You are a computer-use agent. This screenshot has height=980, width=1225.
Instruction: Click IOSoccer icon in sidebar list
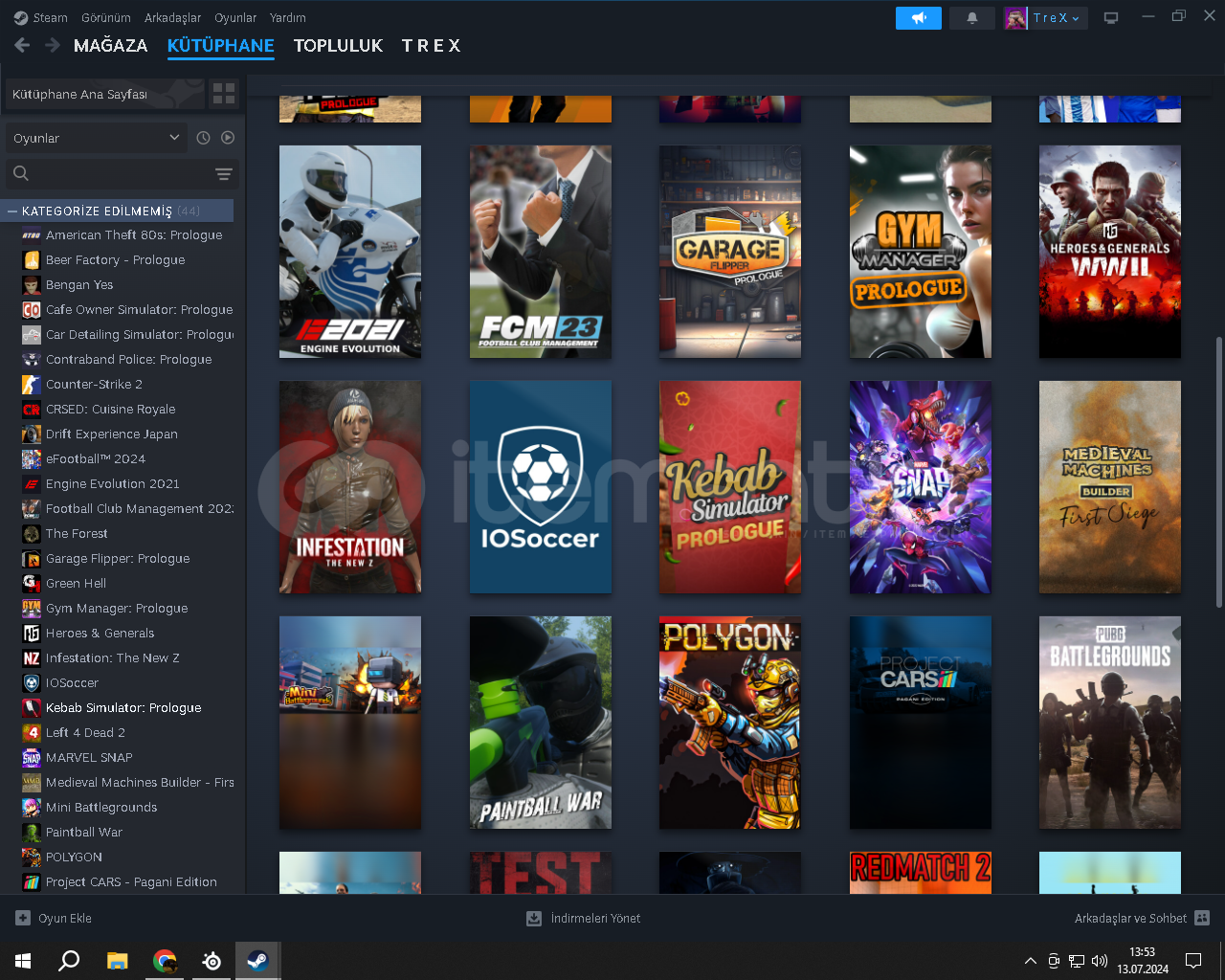(32, 682)
